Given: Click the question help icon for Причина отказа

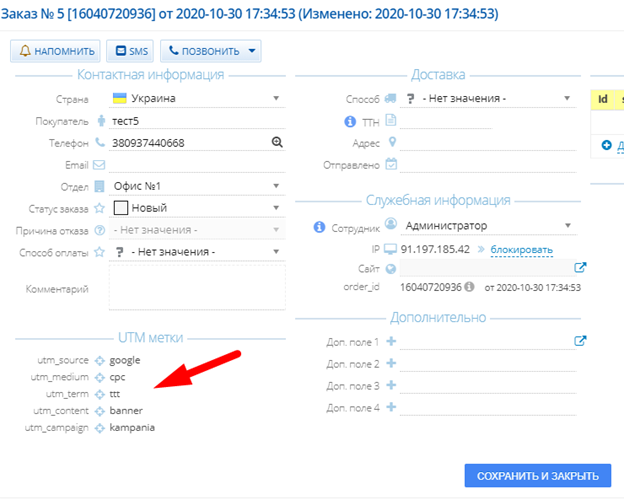Looking at the screenshot, I should [99, 230].
